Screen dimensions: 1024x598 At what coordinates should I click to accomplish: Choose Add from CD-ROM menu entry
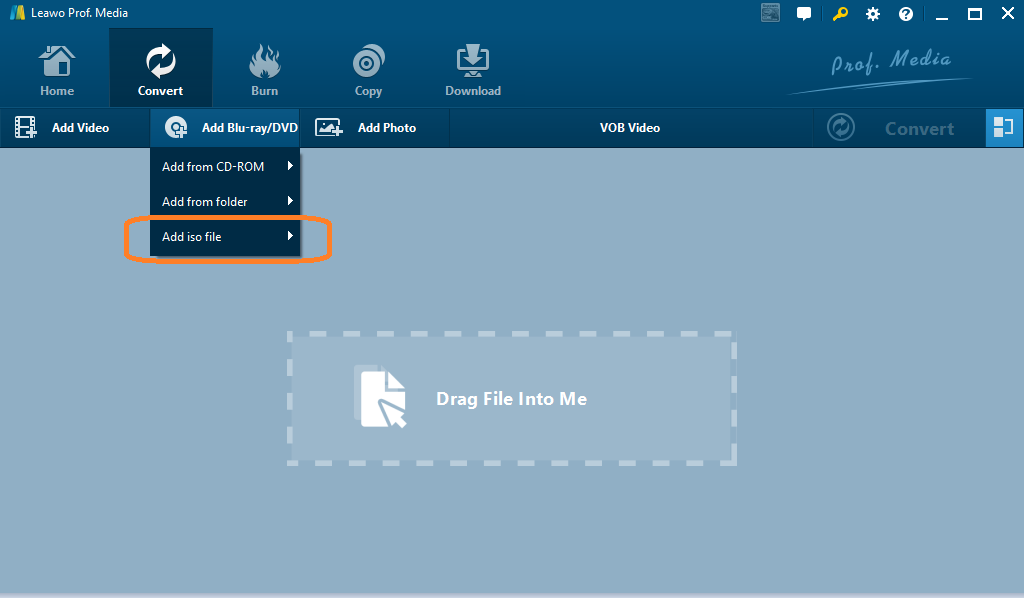(225, 166)
